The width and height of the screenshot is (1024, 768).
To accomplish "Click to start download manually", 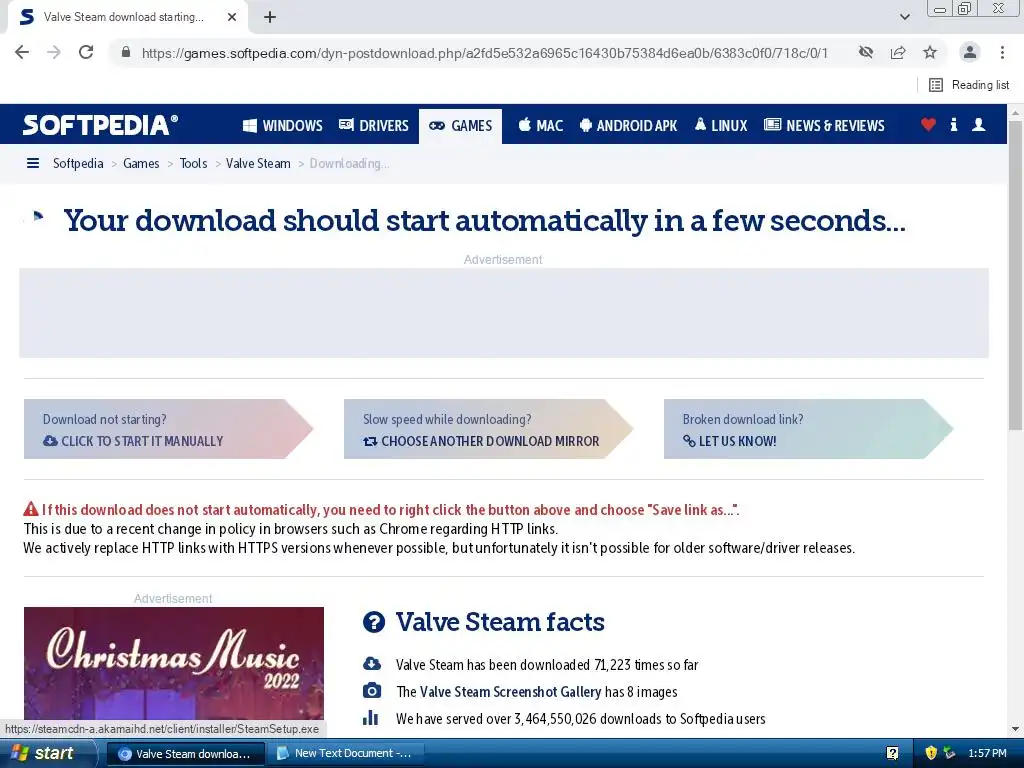I will coord(168,429).
